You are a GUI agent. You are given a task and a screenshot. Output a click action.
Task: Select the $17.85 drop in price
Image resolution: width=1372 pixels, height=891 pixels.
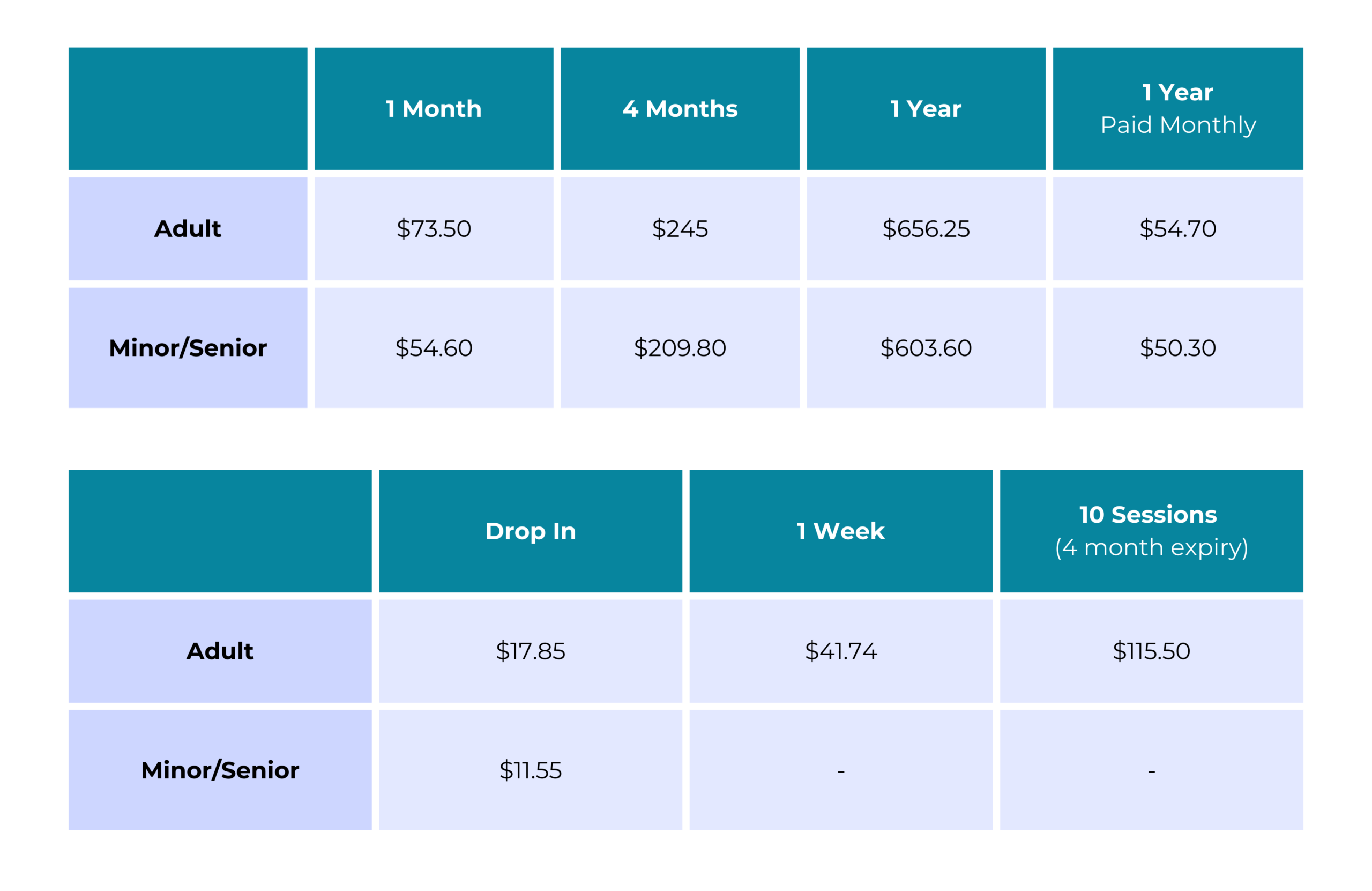click(x=531, y=651)
